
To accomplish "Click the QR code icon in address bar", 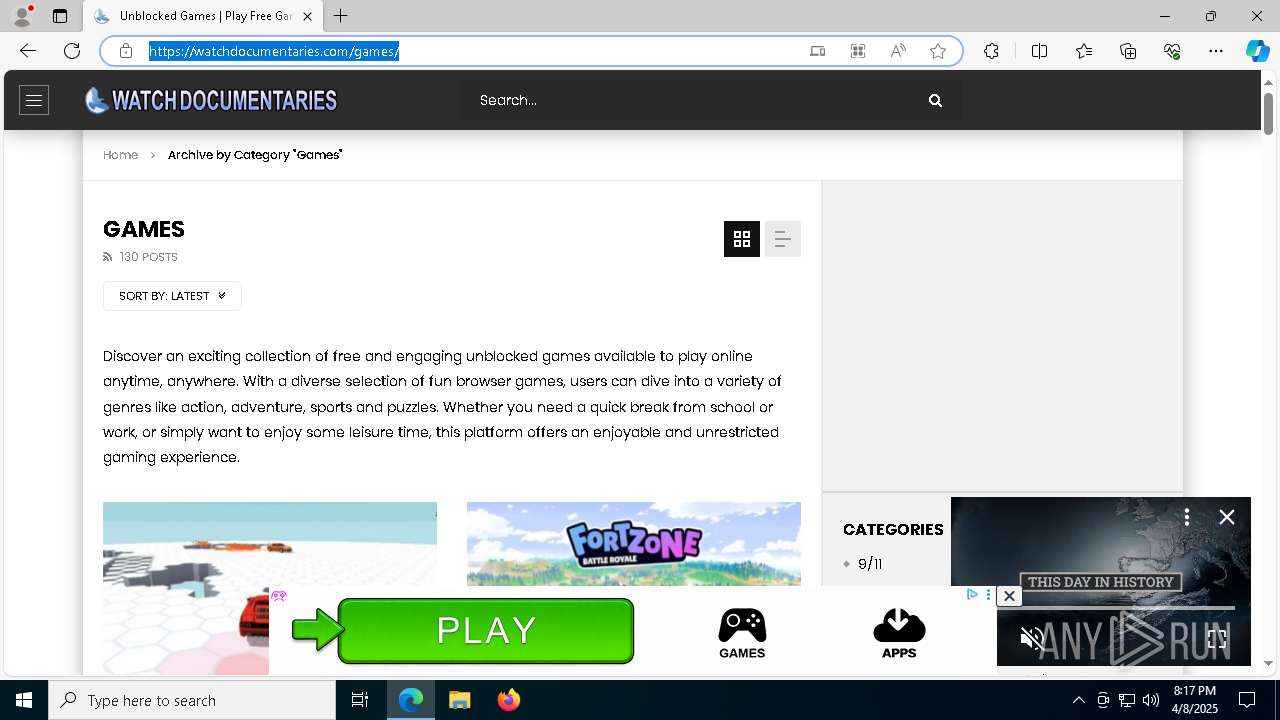I will point(858,51).
